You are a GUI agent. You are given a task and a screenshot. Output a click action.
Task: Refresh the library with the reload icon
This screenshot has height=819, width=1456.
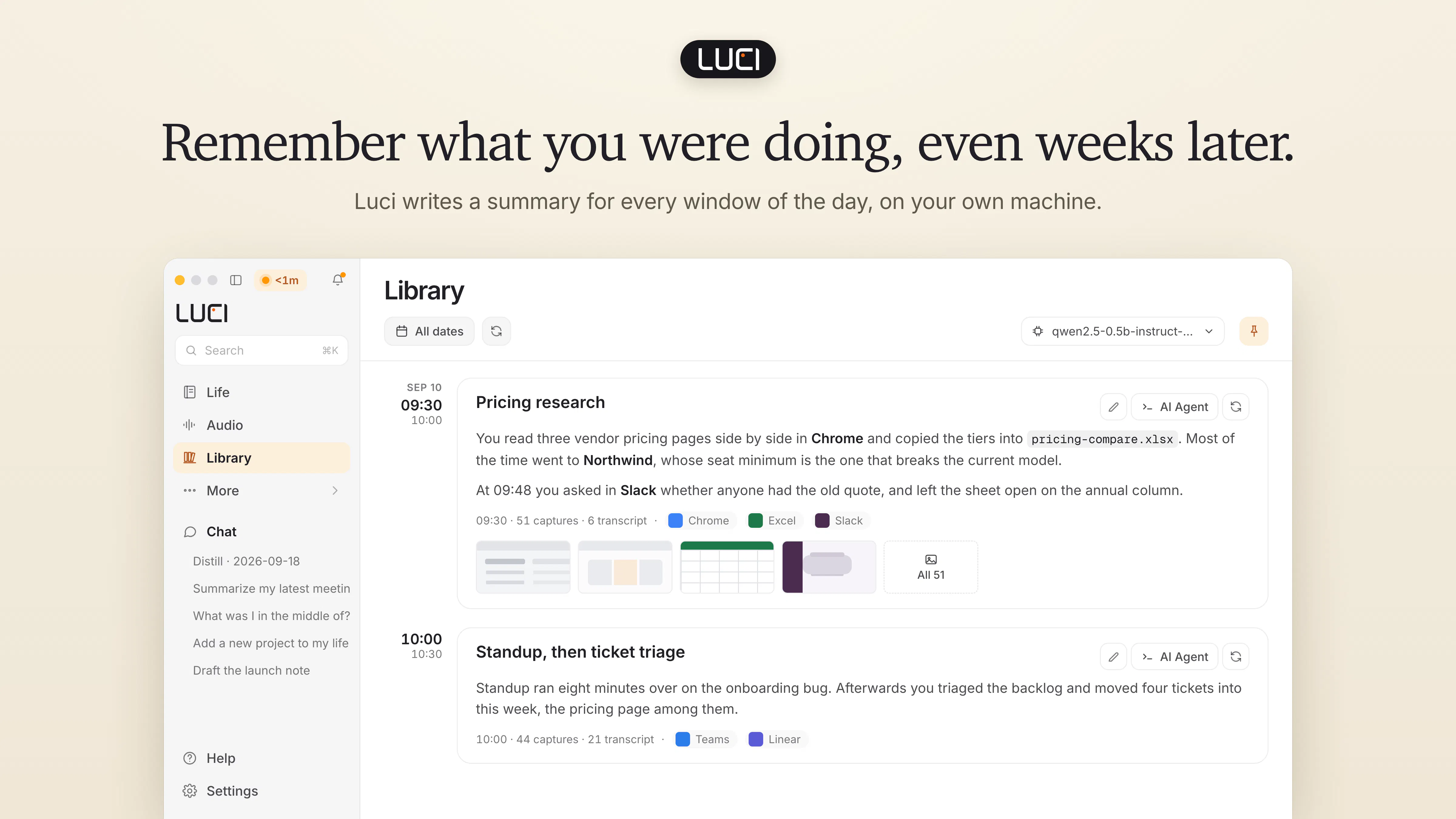(x=496, y=331)
